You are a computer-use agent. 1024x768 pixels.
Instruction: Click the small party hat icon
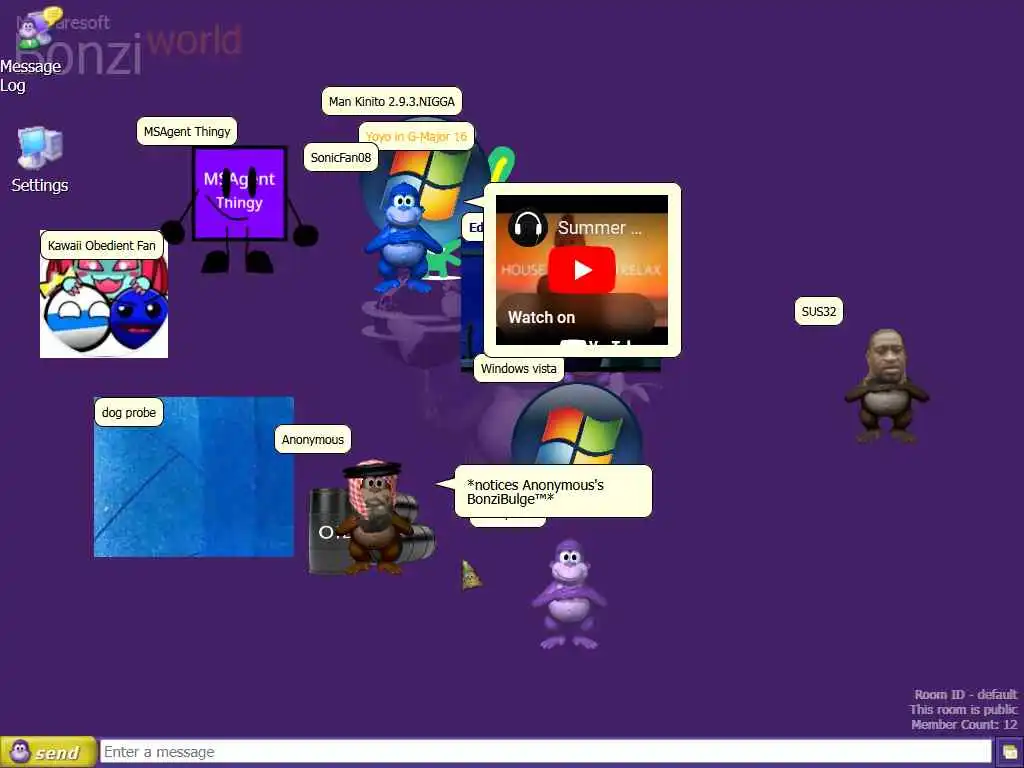pyautogui.click(x=471, y=575)
